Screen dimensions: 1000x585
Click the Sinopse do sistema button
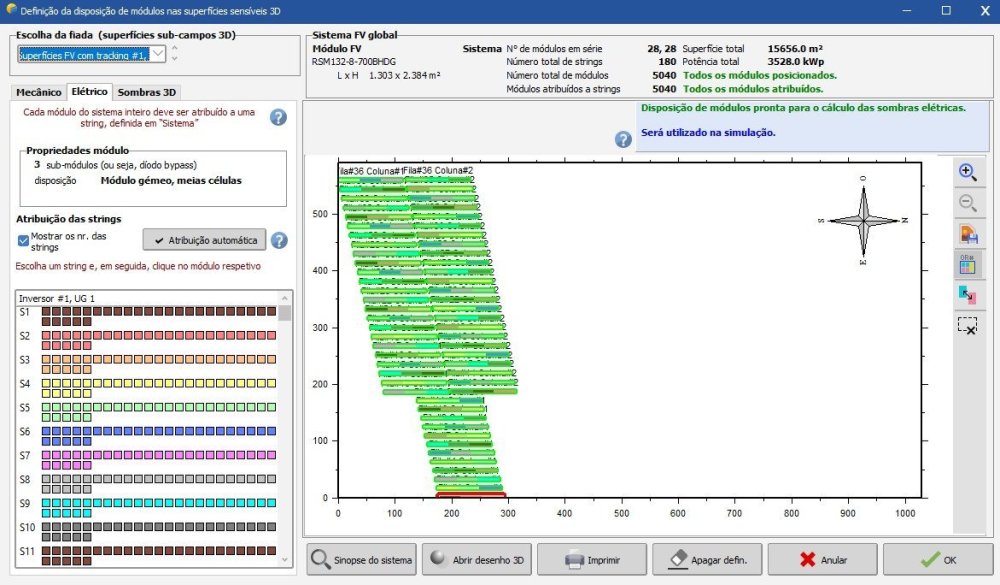[x=363, y=560]
